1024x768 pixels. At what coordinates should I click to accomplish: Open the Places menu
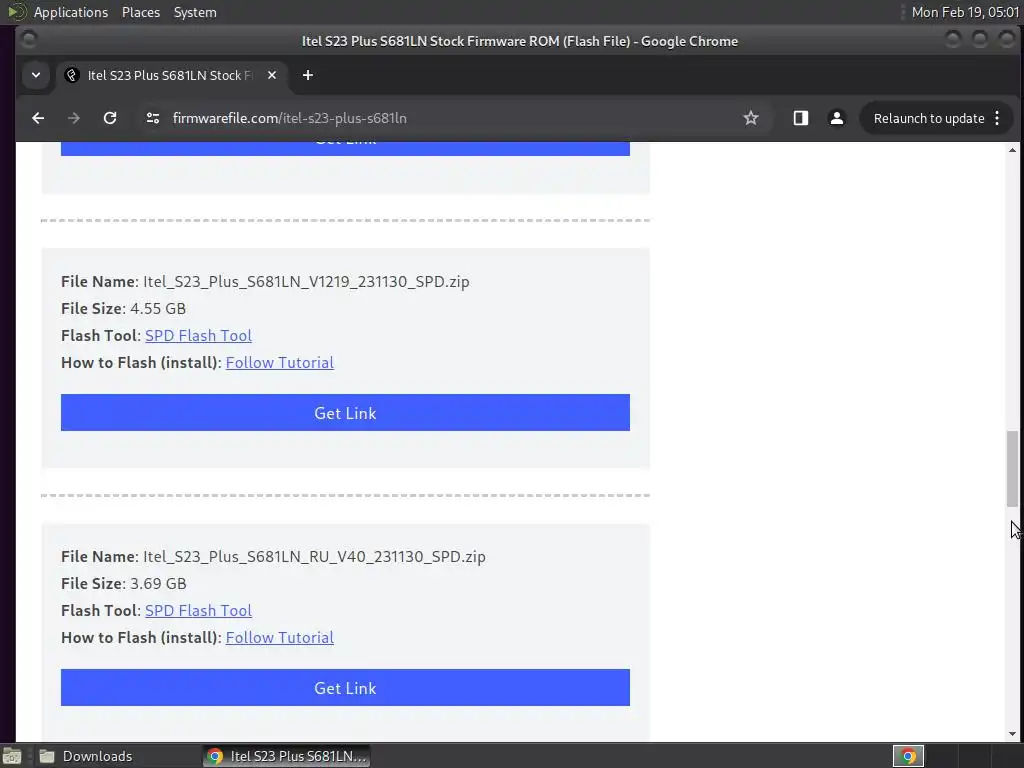tap(141, 12)
